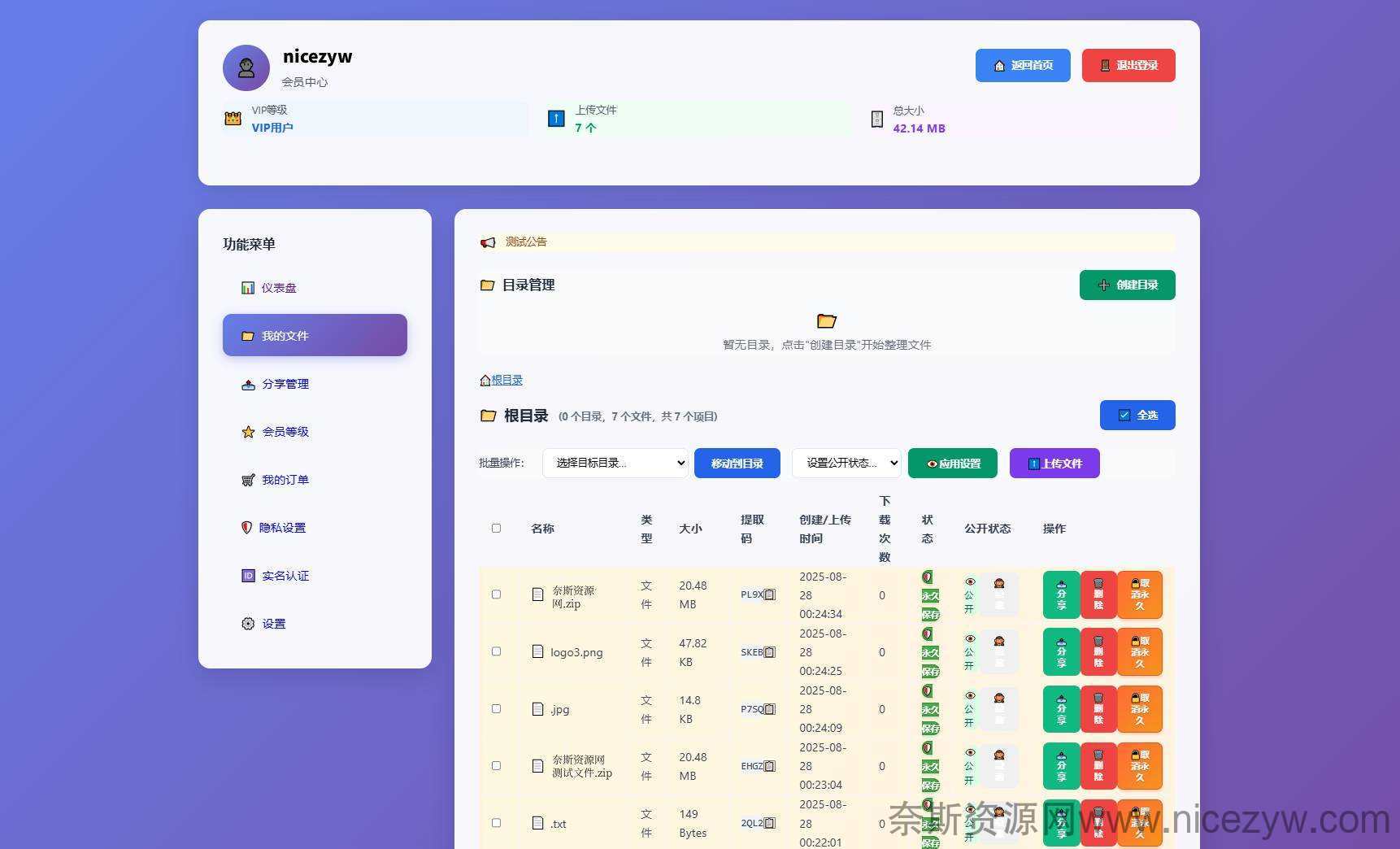Delete the 奈斯资源网.zip file using red button

pos(1098,594)
